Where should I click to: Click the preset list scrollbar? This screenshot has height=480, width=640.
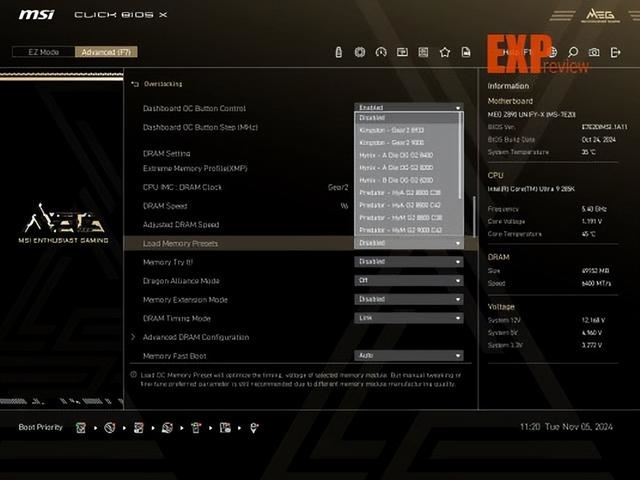(475, 210)
